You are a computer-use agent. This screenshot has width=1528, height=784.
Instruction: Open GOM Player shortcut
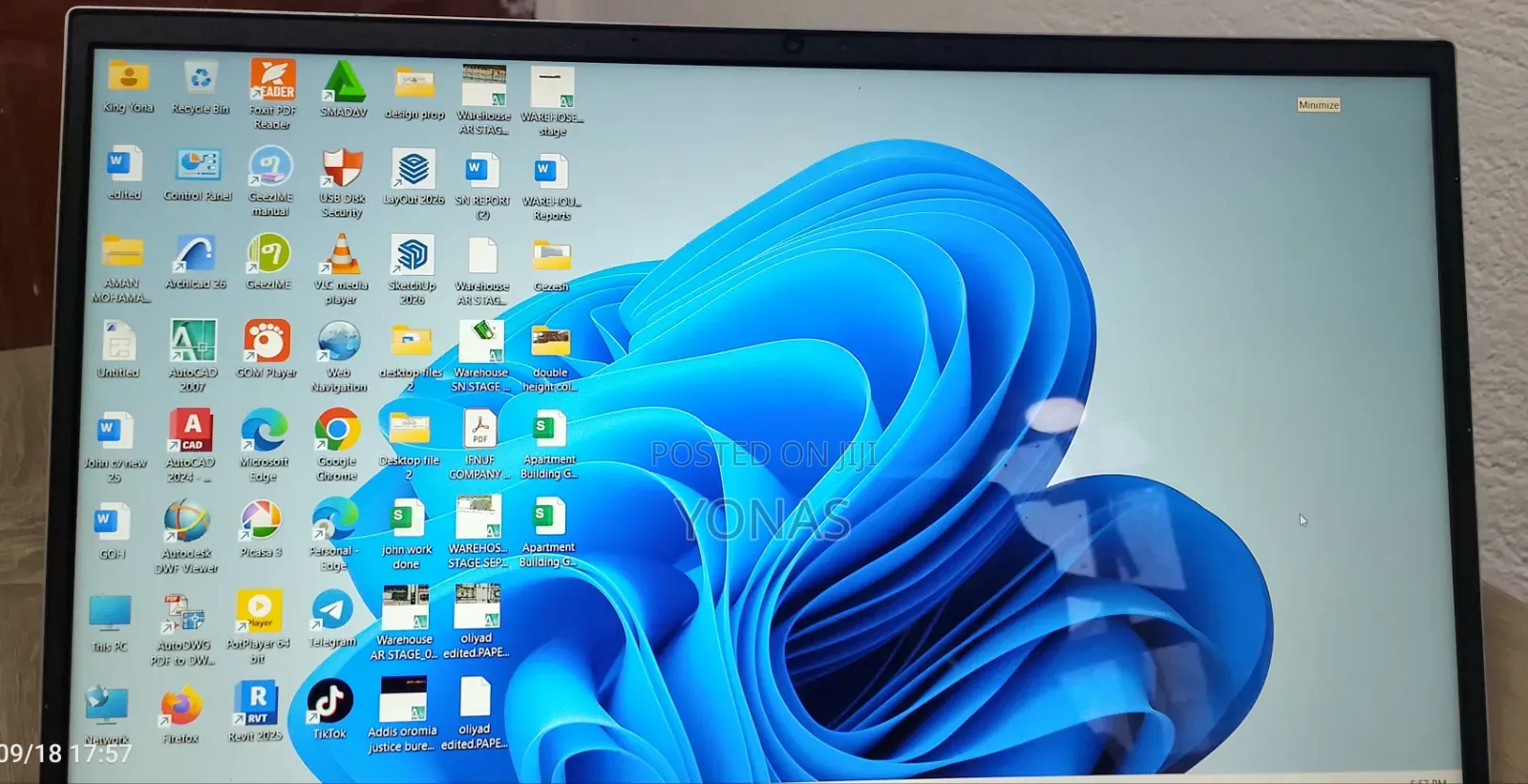266,350
